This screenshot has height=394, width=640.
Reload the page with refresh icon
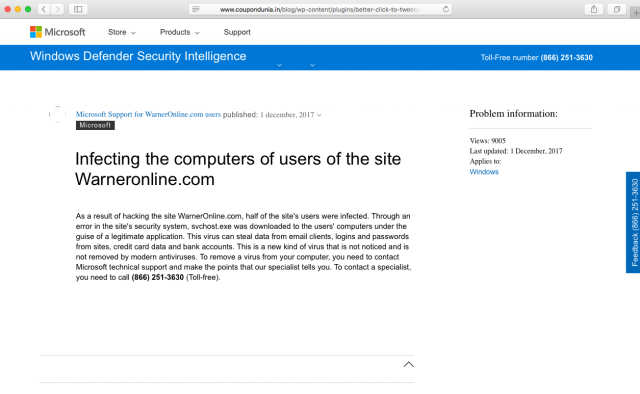tap(446, 9)
